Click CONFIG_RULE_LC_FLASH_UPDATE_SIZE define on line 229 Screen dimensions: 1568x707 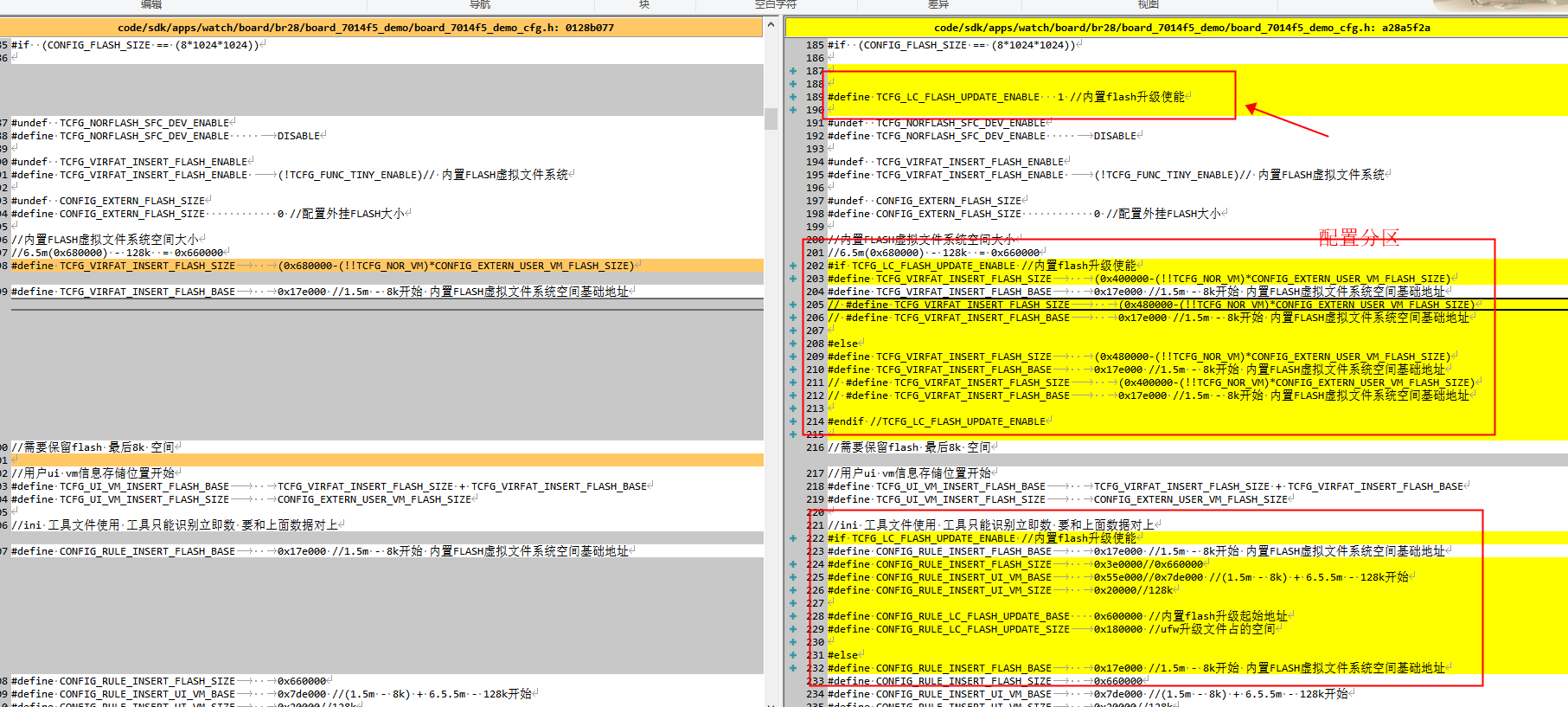[x=1052, y=629]
